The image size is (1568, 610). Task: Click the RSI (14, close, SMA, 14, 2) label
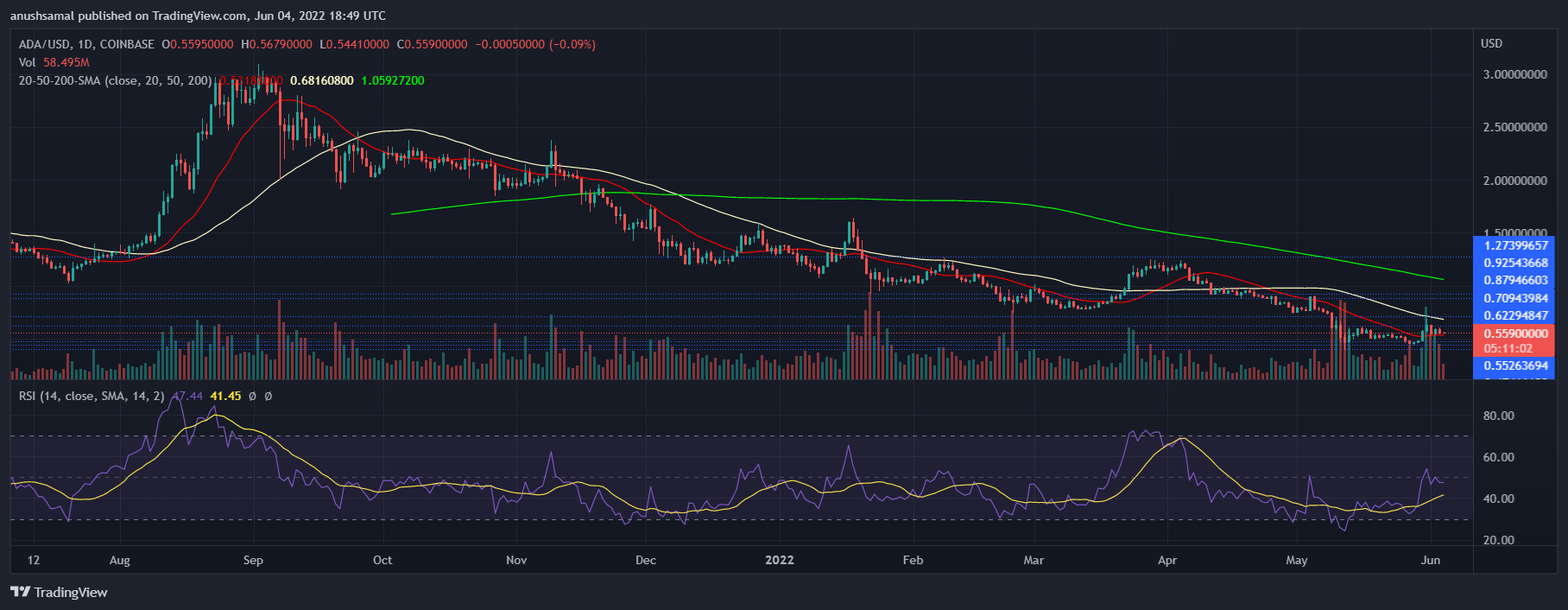pos(92,396)
